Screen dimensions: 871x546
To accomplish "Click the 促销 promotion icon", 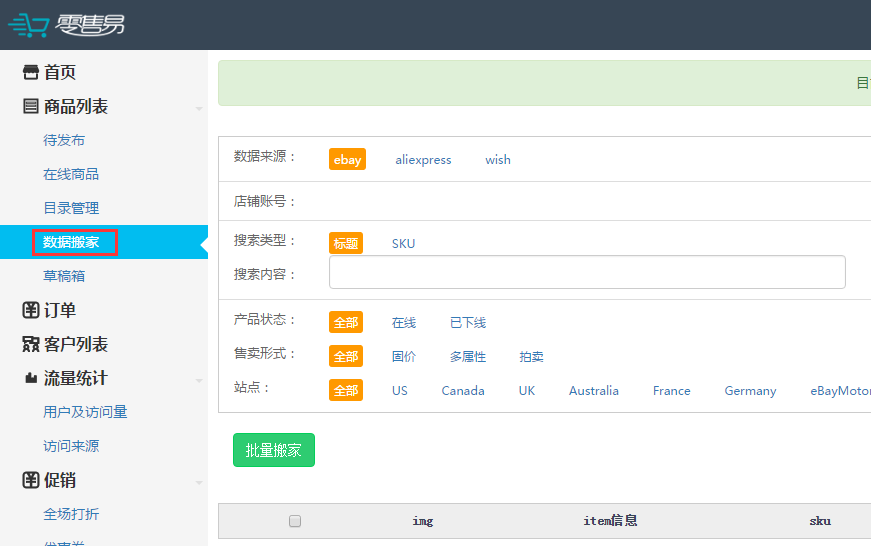I will point(31,480).
